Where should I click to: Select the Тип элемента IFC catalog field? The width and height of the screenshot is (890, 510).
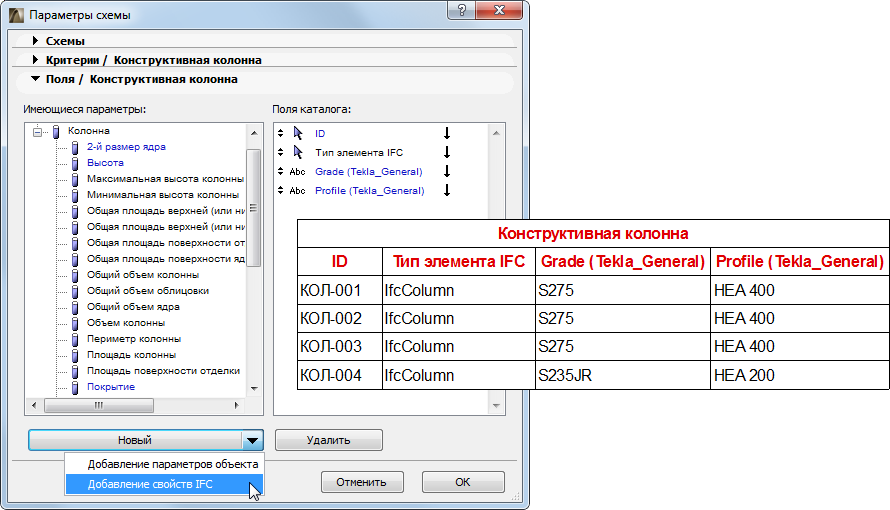click(359, 153)
